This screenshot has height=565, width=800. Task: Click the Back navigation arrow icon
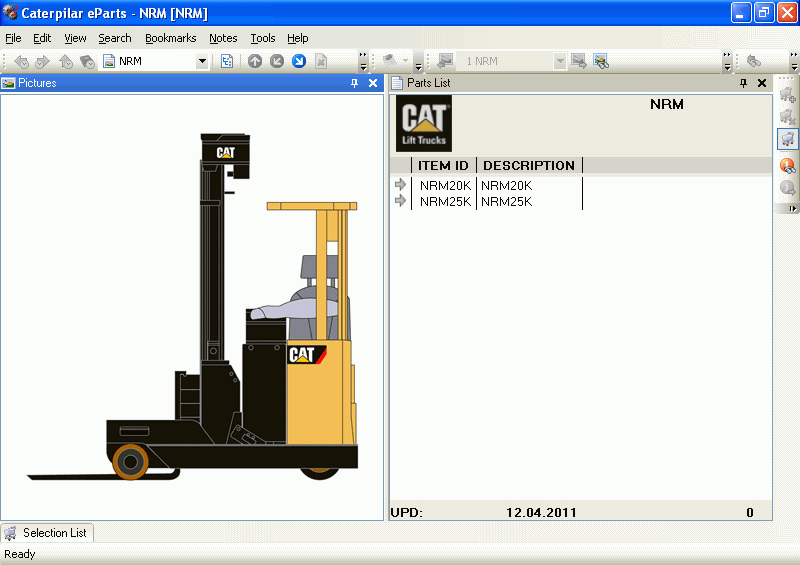pos(21,62)
